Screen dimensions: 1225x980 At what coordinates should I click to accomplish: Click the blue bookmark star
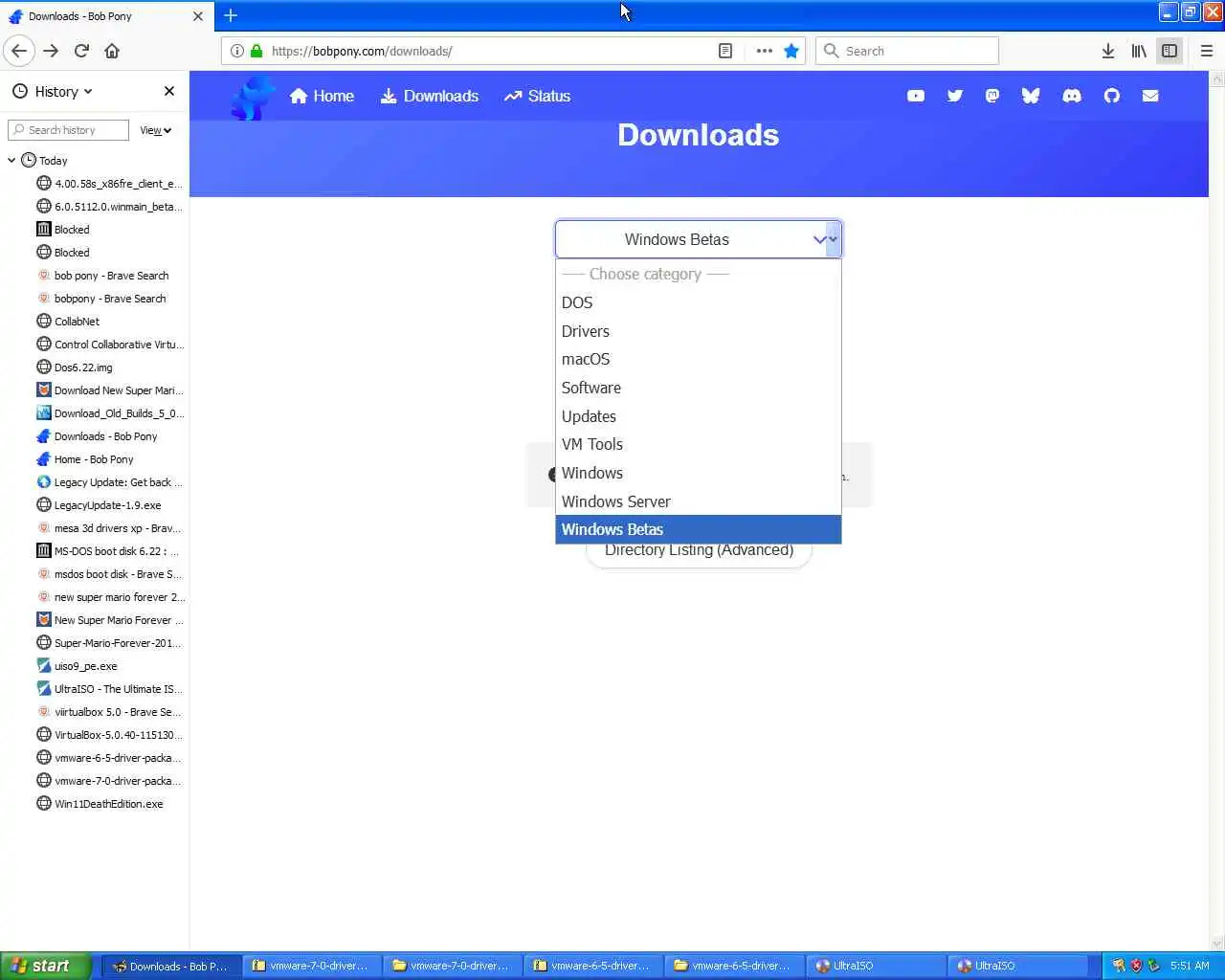click(791, 51)
